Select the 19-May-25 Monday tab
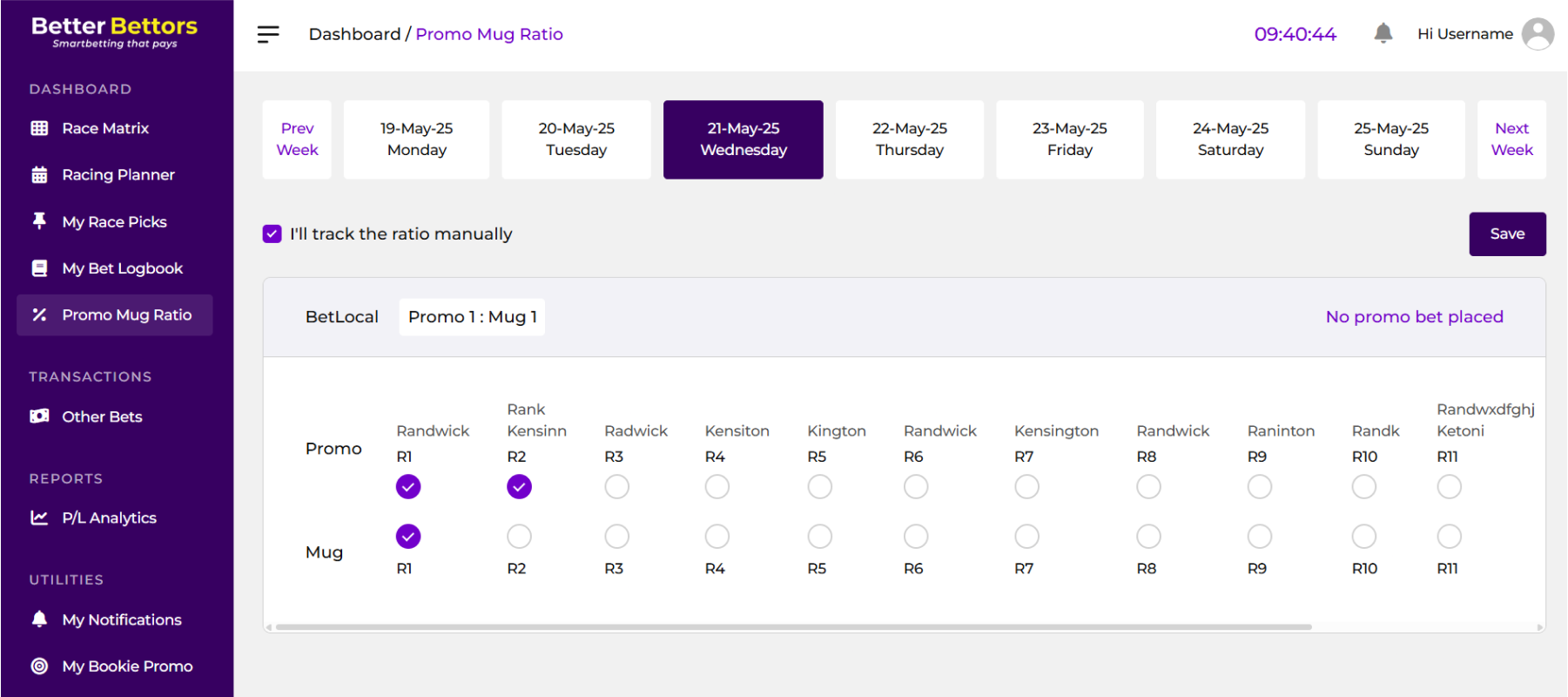 416,139
